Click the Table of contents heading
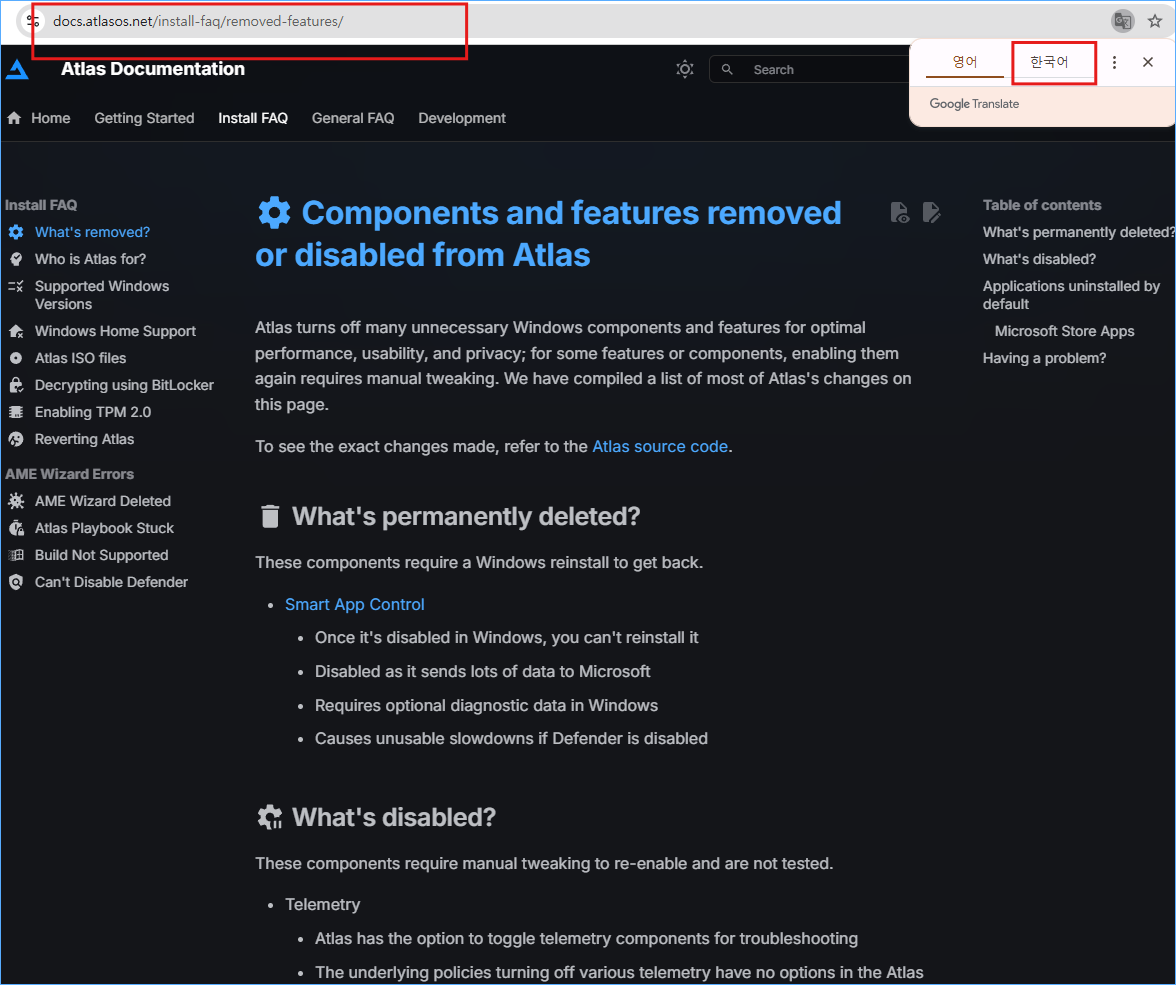The height and width of the screenshot is (985, 1176). (1042, 206)
